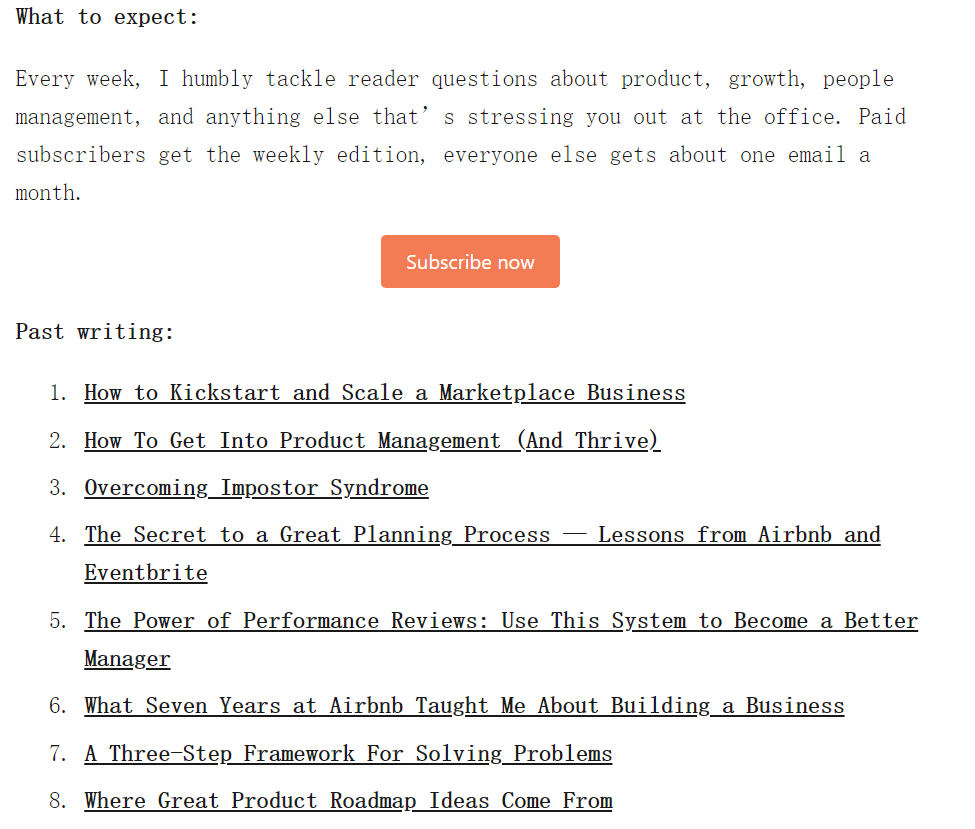Open Where Great Product Roadmap Ideas Come From
The height and width of the screenshot is (829, 975).
348,801
